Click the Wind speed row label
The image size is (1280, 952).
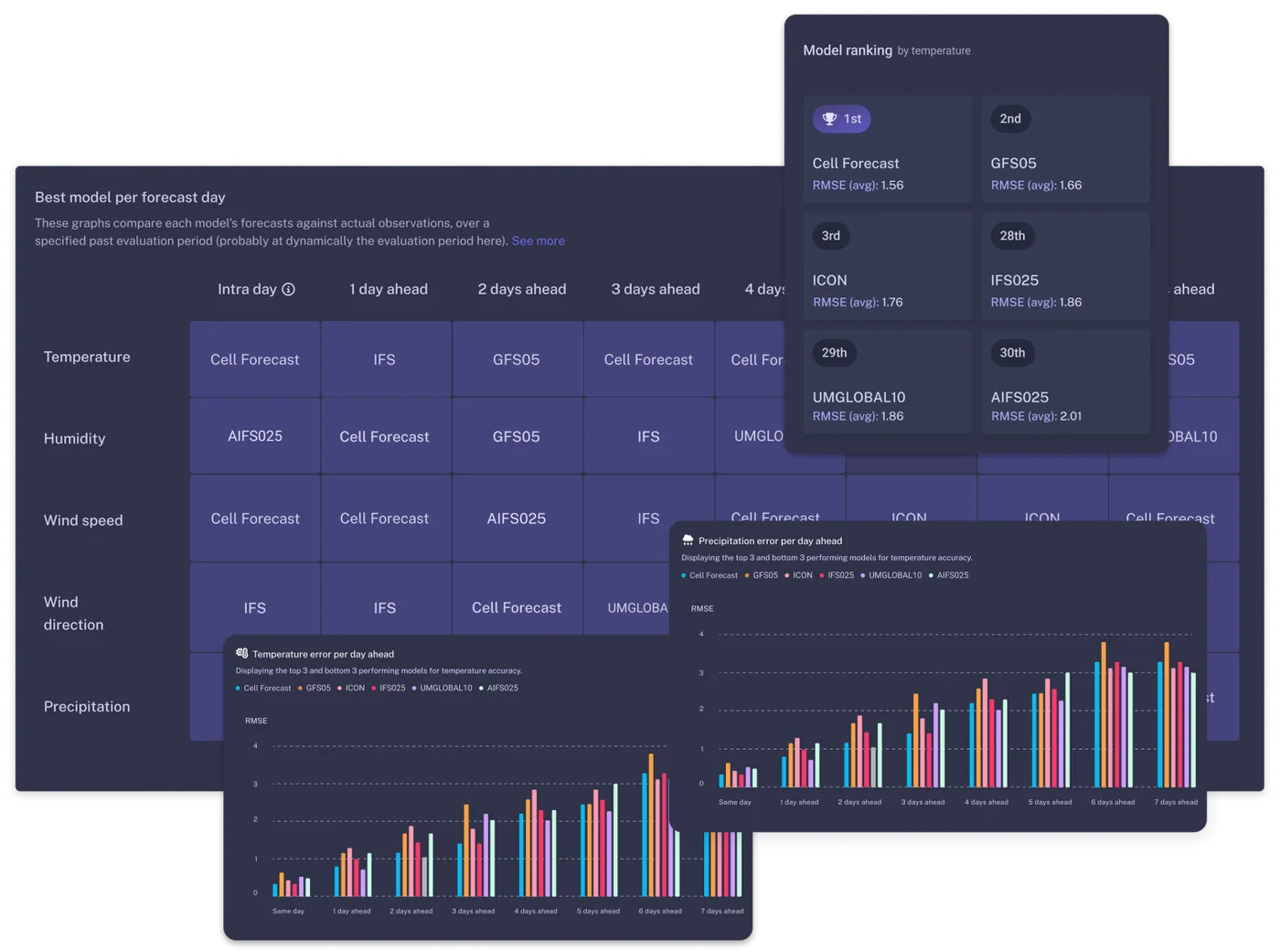point(83,520)
